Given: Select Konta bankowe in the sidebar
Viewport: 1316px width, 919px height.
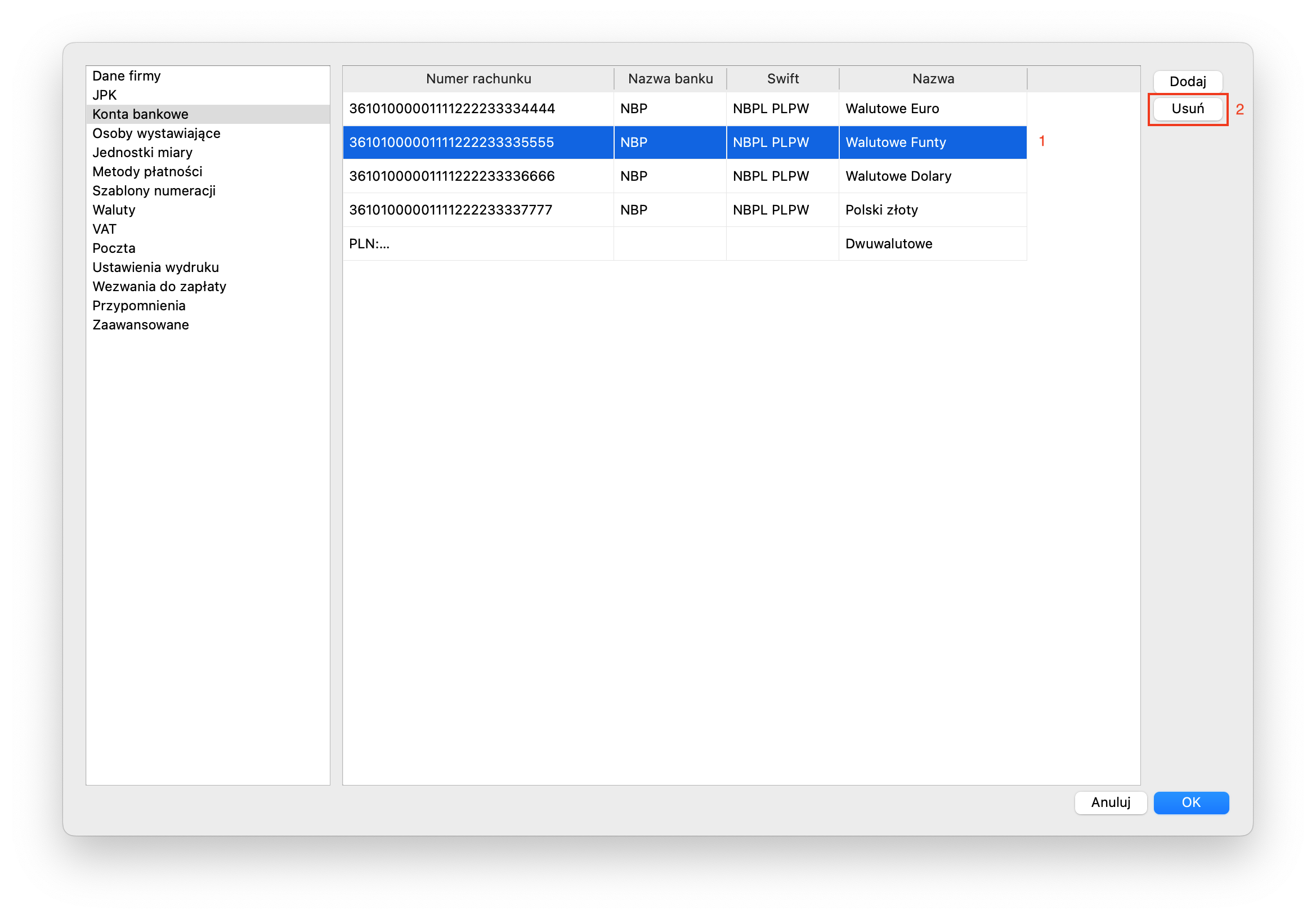Looking at the screenshot, I should 208,114.
